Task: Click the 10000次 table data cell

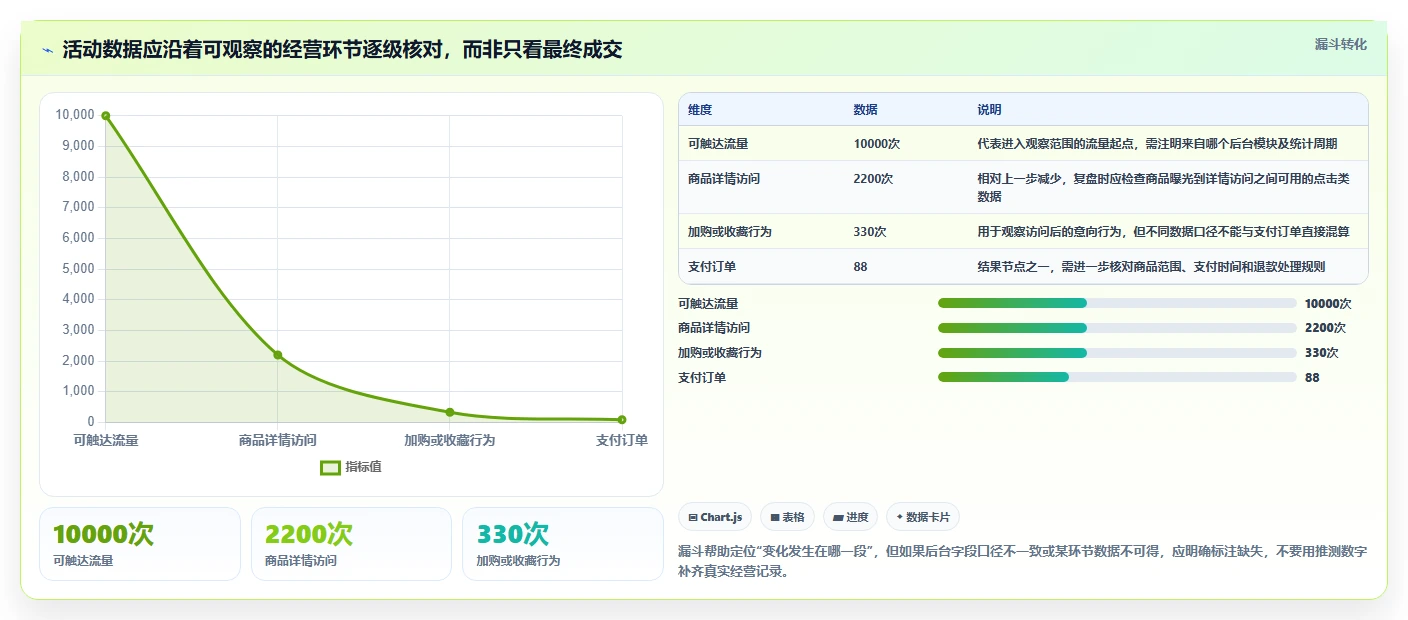Action: 877,144
